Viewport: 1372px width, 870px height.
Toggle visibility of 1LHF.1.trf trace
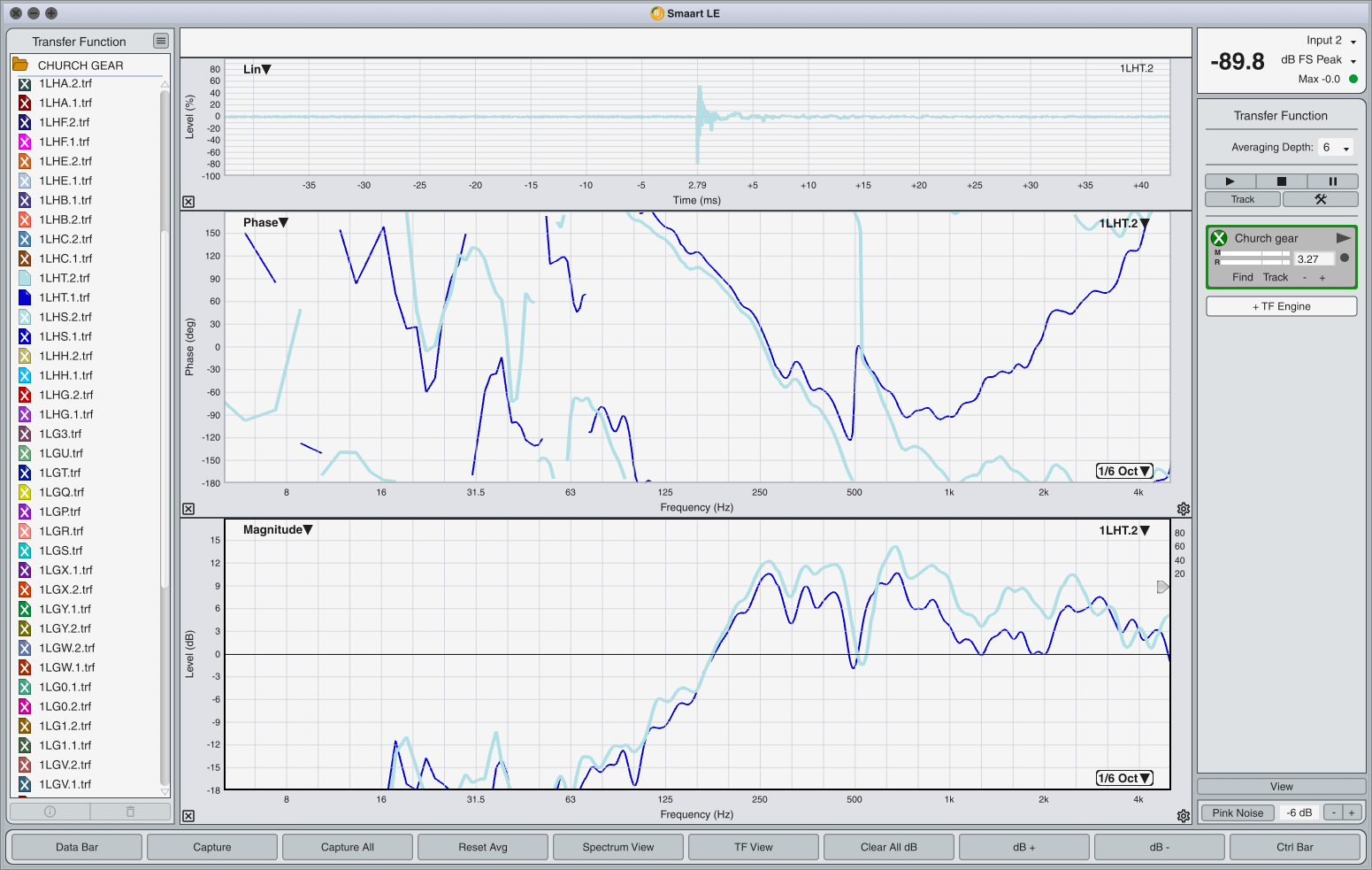pyautogui.click(x=25, y=142)
